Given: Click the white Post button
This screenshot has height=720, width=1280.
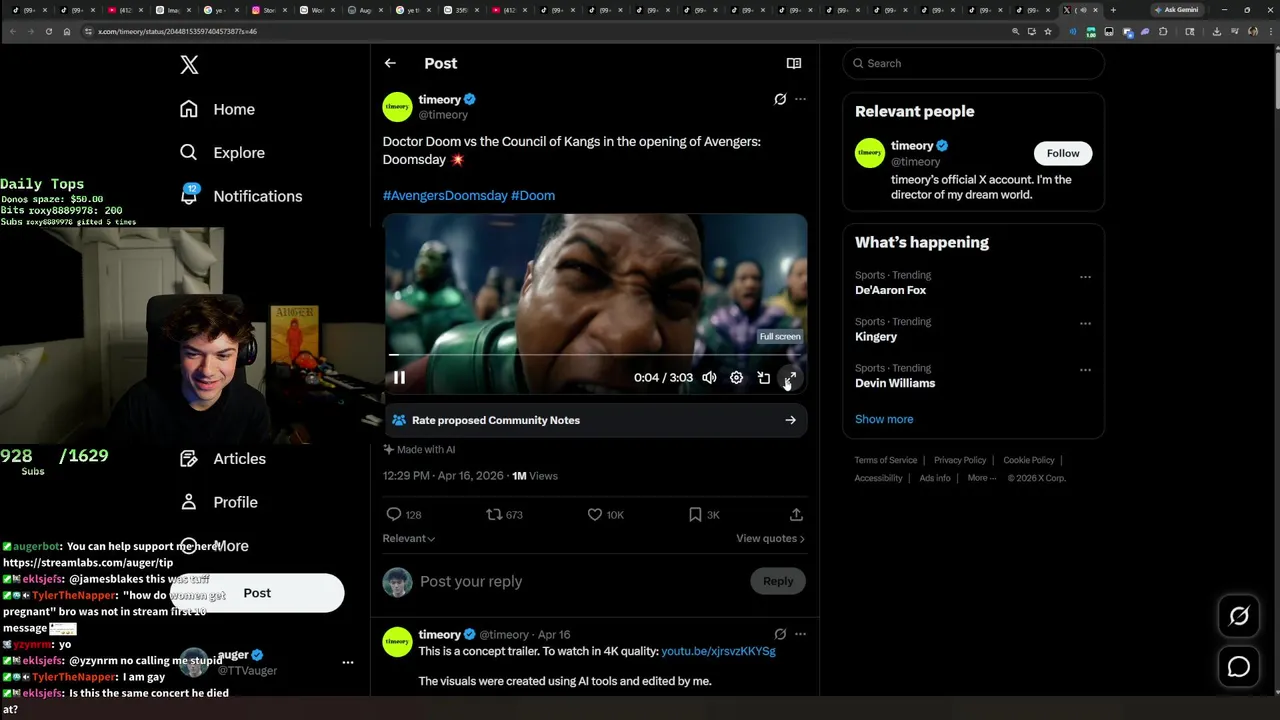Looking at the screenshot, I should pos(257,593).
